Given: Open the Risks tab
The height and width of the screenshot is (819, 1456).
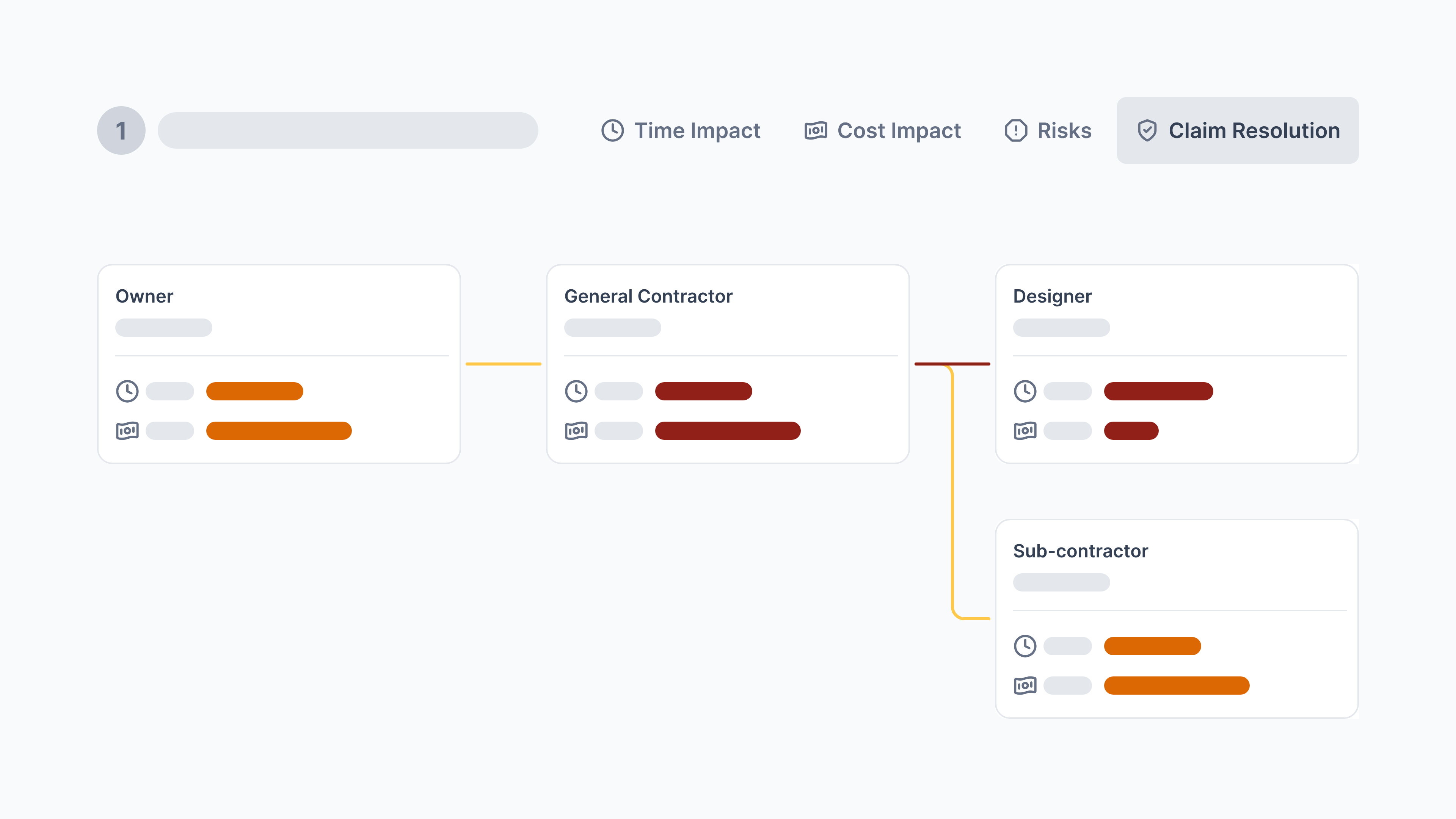Looking at the screenshot, I should [x=1048, y=130].
